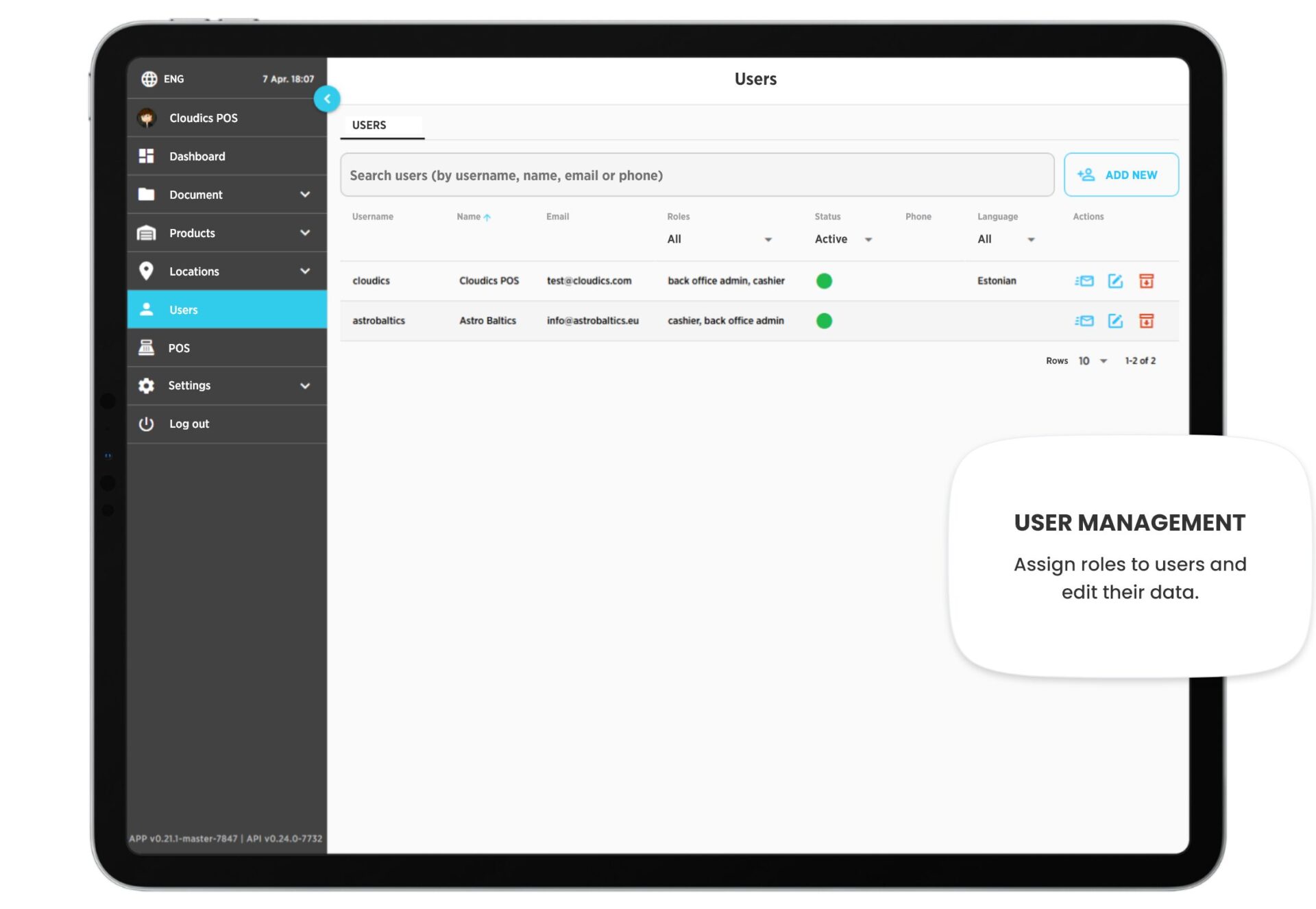The image size is (1316, 909).
Task: Edit the astrobaltics user
Action: [x=1115, y=321]
